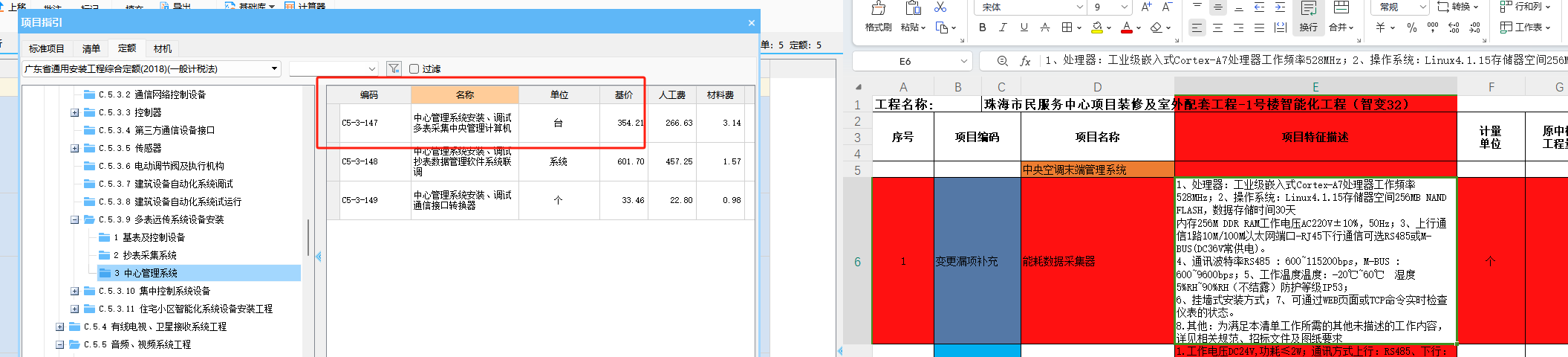Image resolution: width=1568 pixels, height=357 pixels.
Task: Center cell text horizontally
Action: [1217, 28]
